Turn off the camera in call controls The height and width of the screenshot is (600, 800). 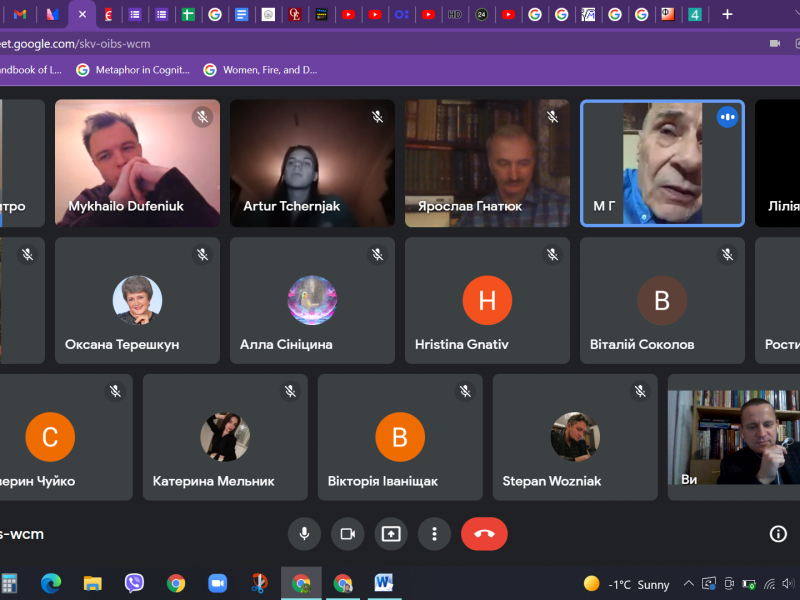click(x=347, y=534)
